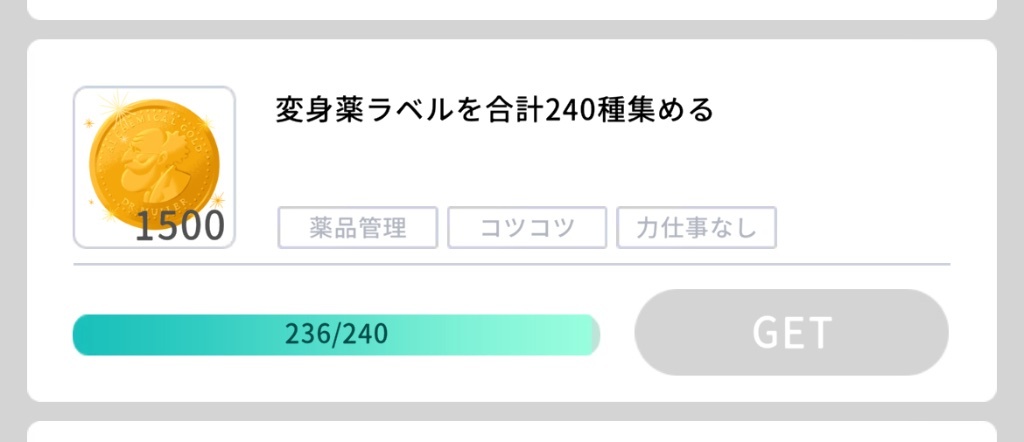Image resolution: width=1024 pixels, height=442 pixels.
Task: Tap the 1500 coin reward amount
Action: pyautogui.click(x=180, y=227)
